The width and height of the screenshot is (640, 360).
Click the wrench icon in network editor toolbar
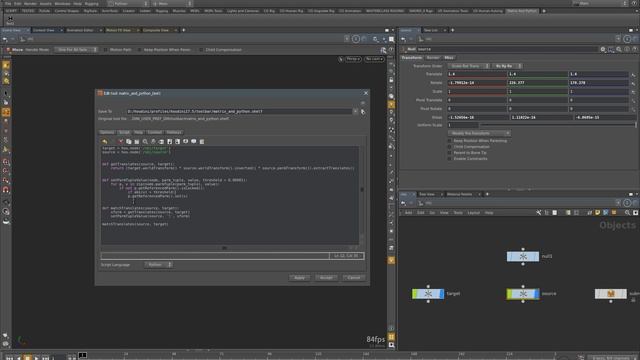pyautogui.click(x=539, y=213)
